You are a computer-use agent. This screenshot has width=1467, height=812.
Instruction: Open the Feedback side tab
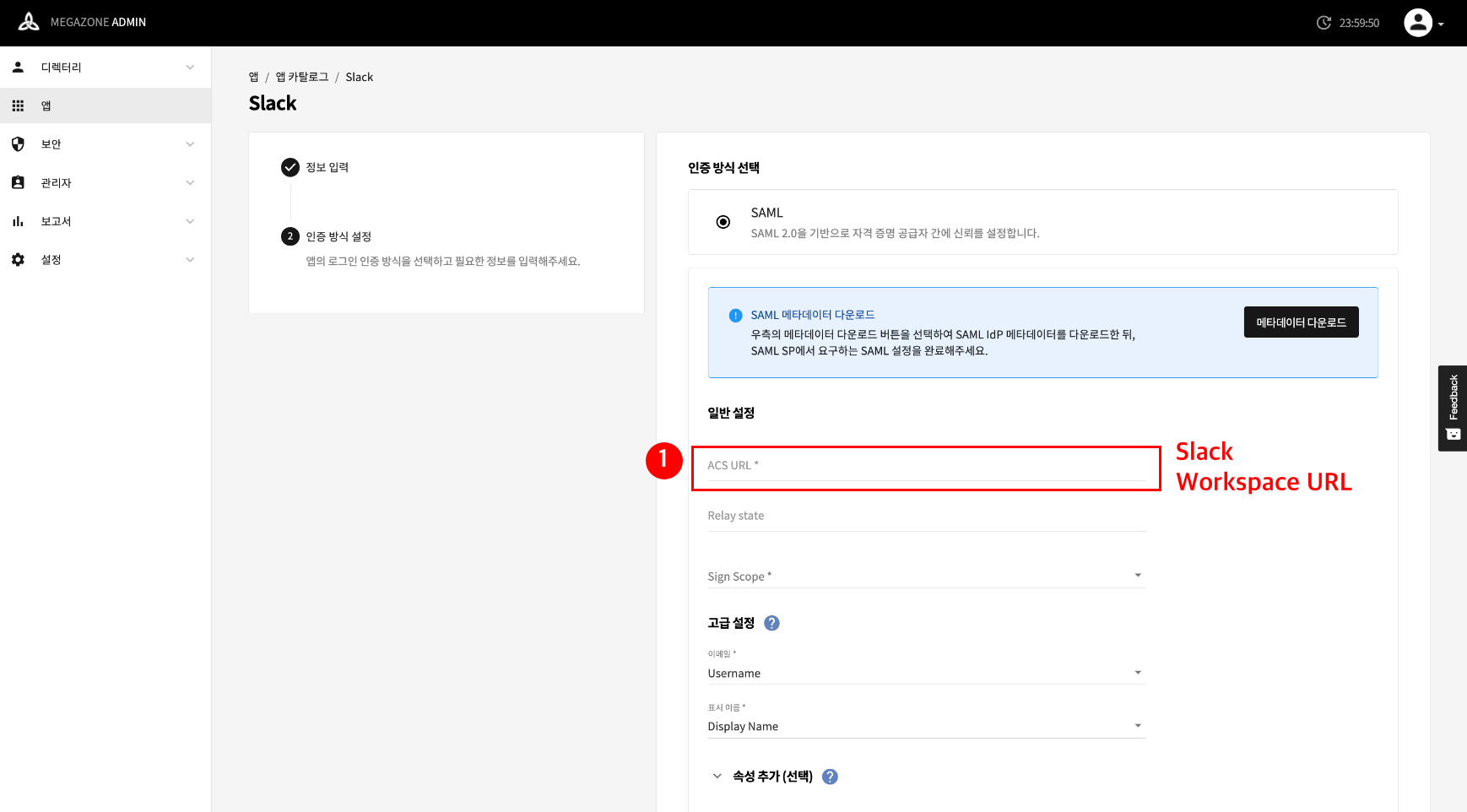1453,409
